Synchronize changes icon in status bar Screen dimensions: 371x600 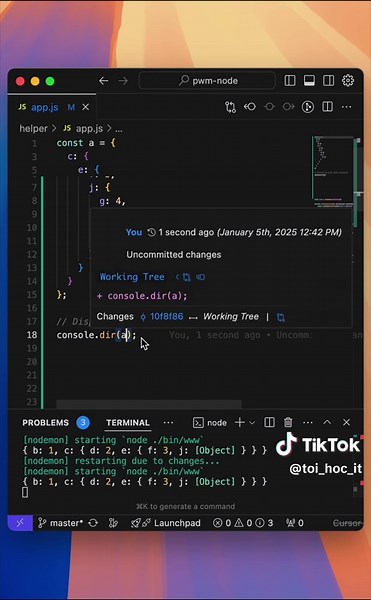[x=93, y=523]
